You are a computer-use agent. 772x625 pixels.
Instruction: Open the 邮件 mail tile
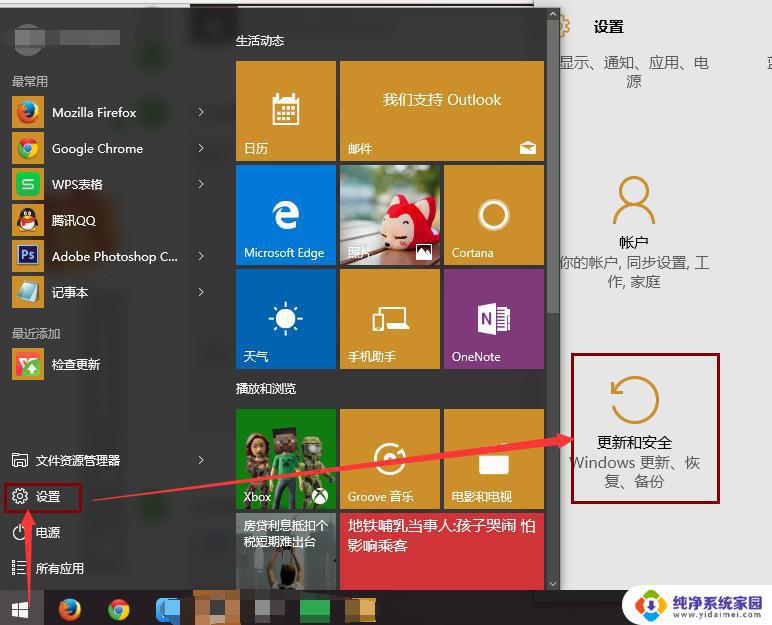(442, 111)
